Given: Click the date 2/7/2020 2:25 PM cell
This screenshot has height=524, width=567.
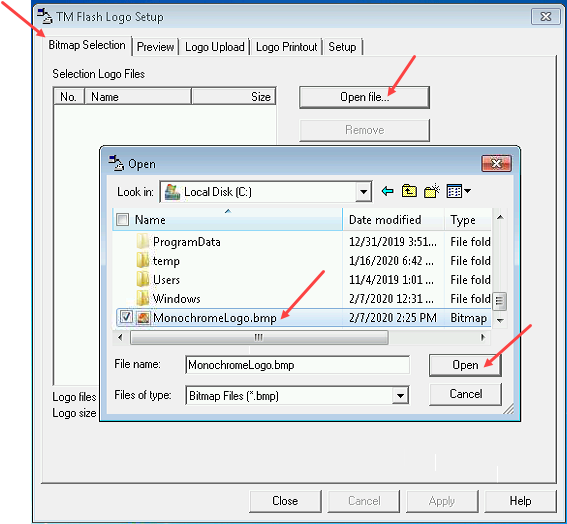Looking at the screenshot, I should (393, 318).
